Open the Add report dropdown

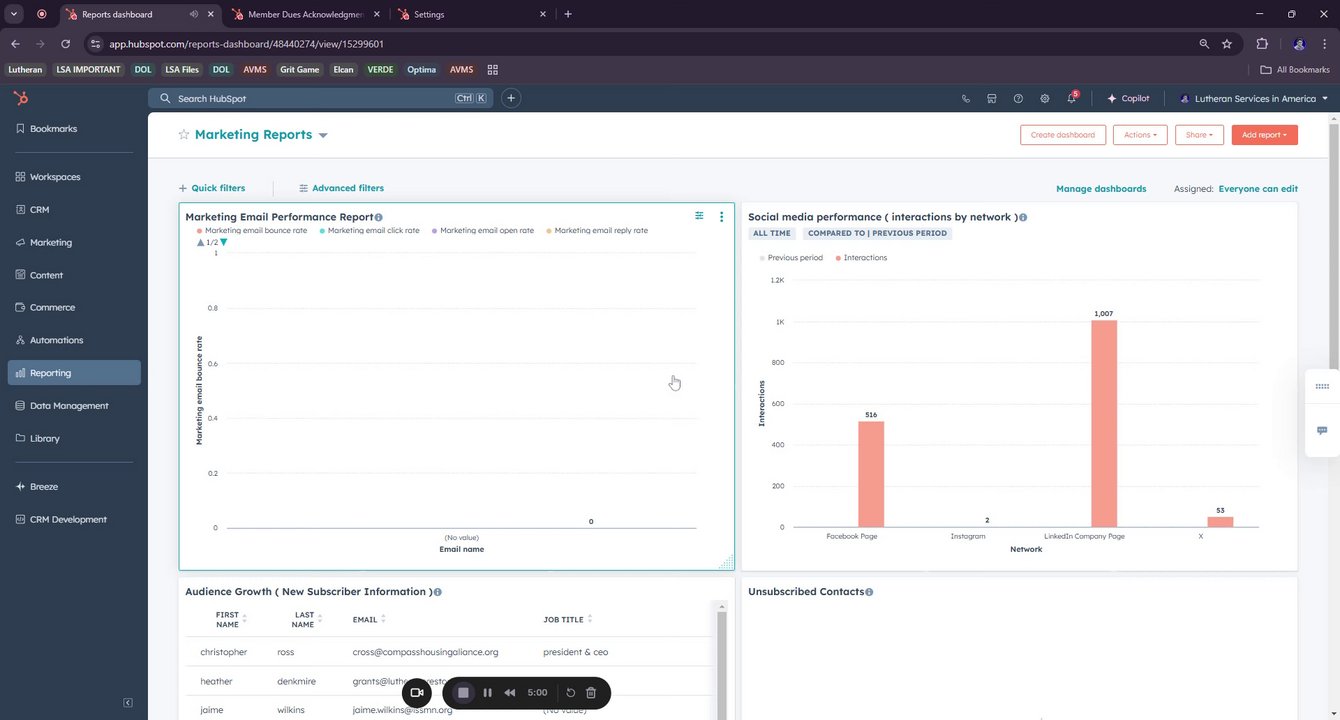[1264, 135]
